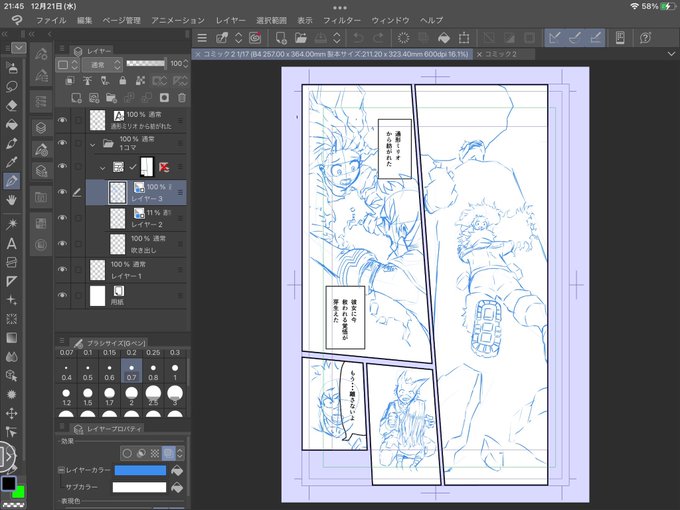
Task: Open the ページ管理 menu
Action: [x=122, y=20]
